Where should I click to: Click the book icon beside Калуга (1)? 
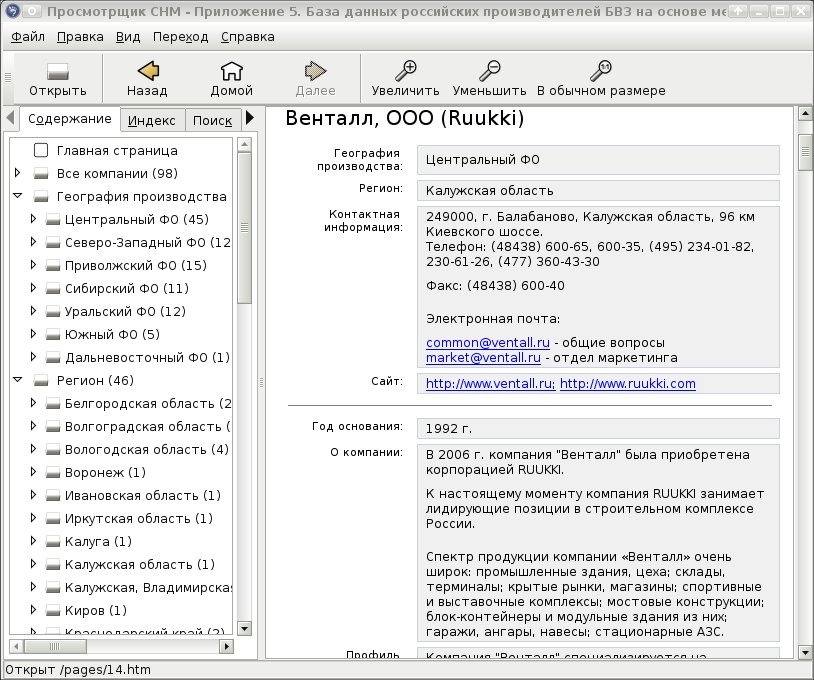coord(52,541)
